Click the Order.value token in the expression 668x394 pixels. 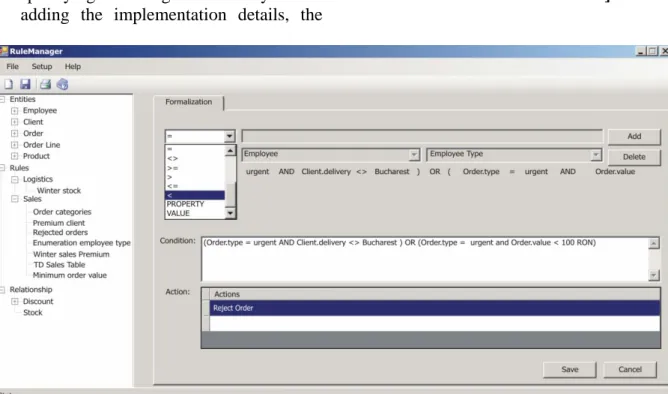(x=615, y=172)
